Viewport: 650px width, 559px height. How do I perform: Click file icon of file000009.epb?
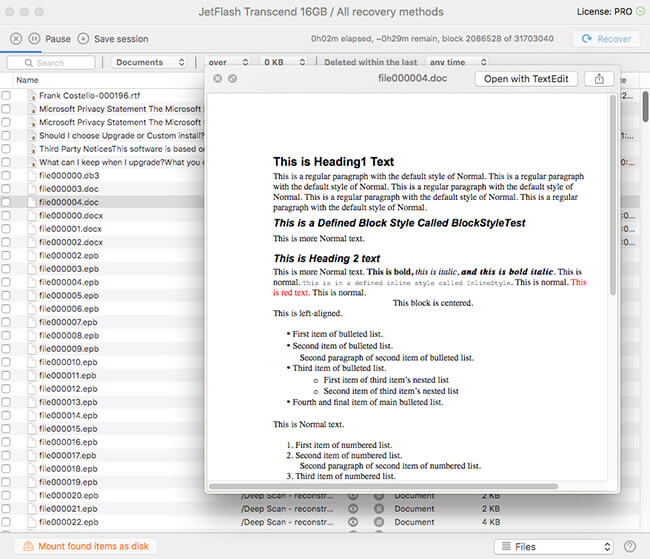(x=32, y=349)
